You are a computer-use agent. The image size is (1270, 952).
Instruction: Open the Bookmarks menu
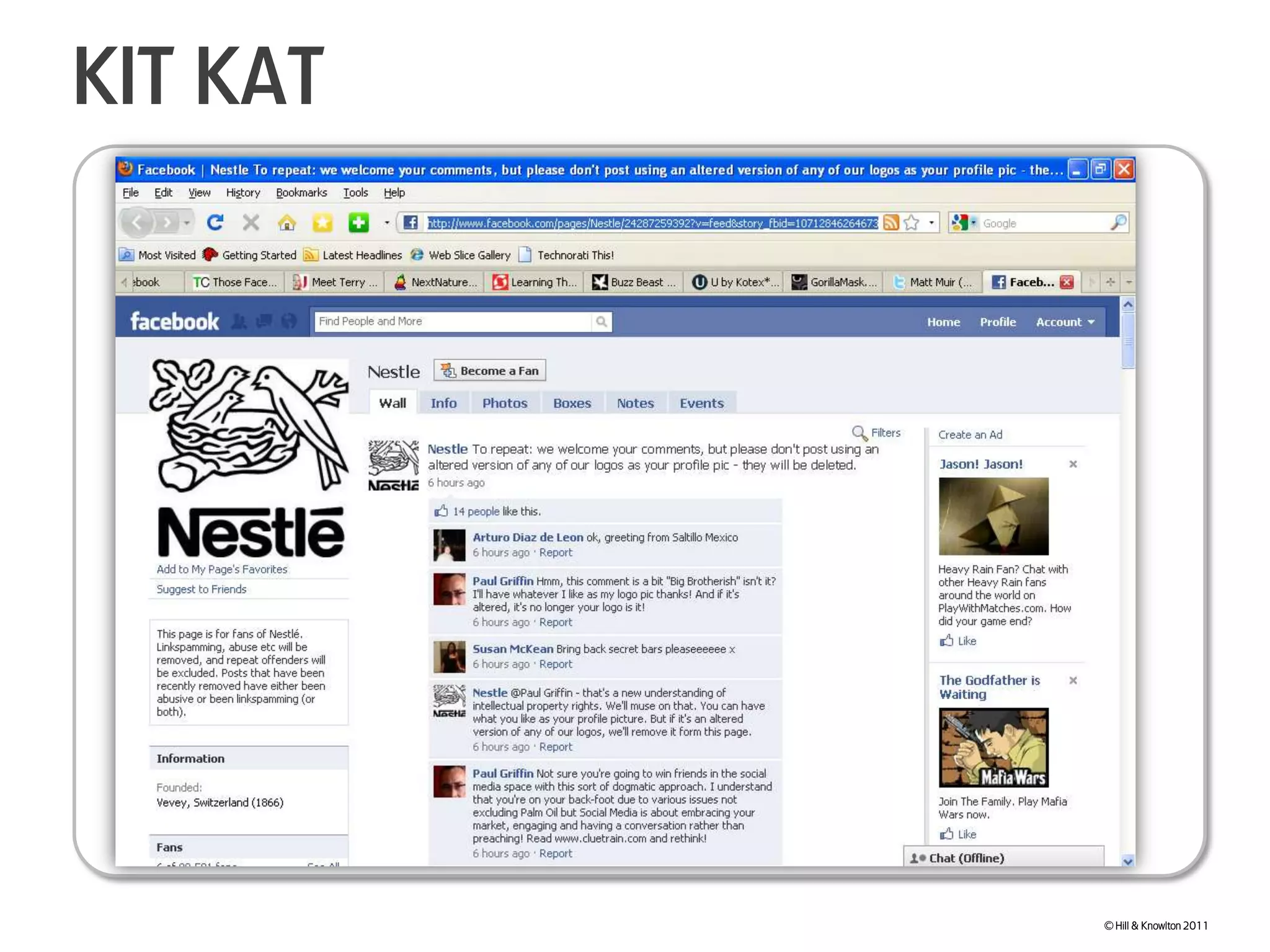(301, 193)
